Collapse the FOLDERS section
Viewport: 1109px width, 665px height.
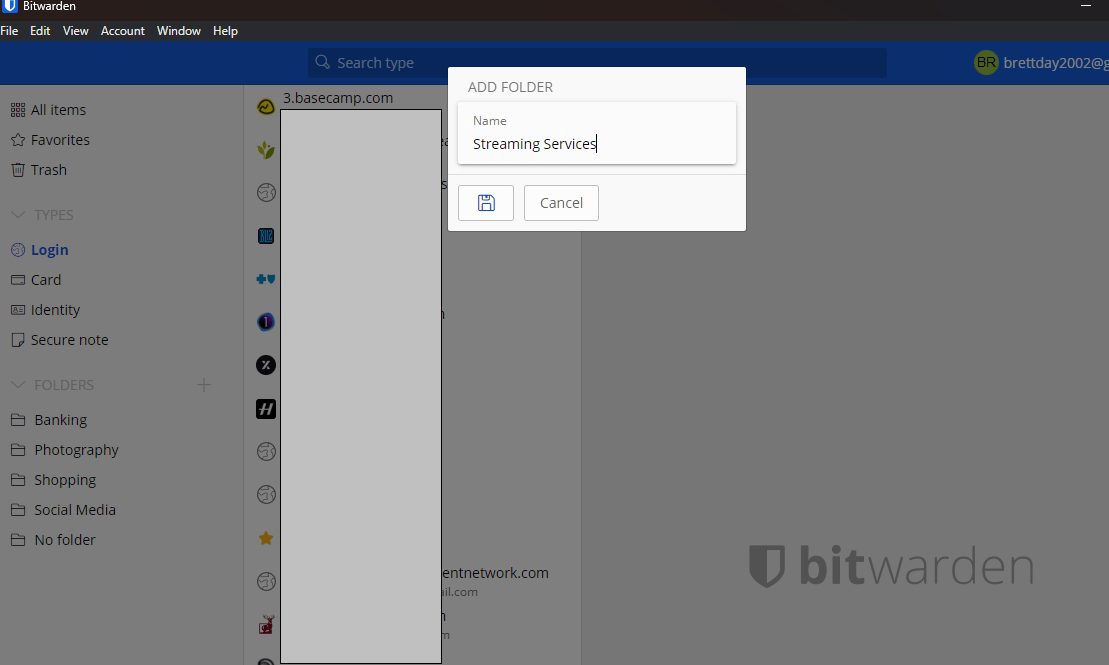[18, 384]
